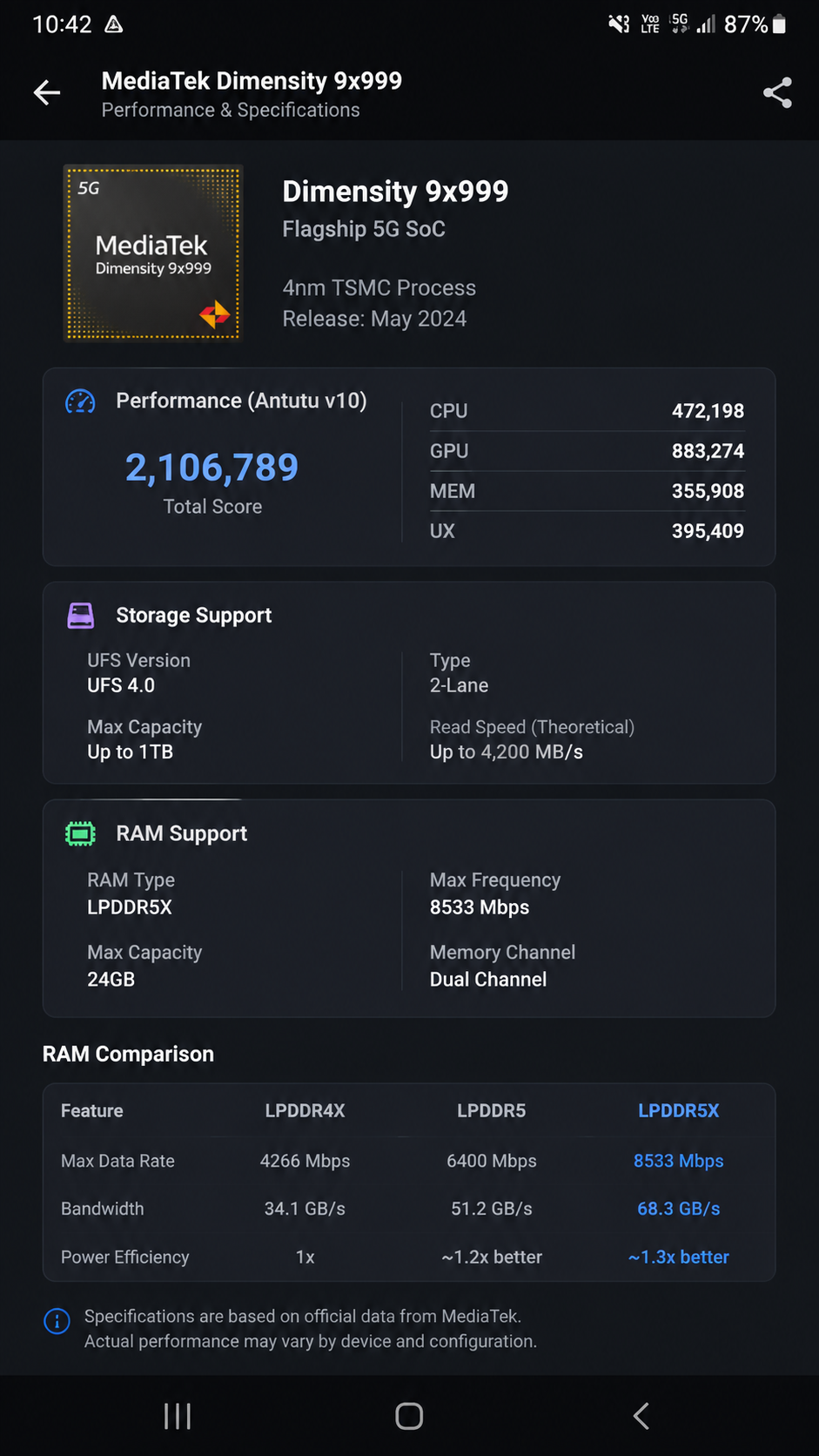
Task: Tap the back arrow in header
Action: click(47, 92)
